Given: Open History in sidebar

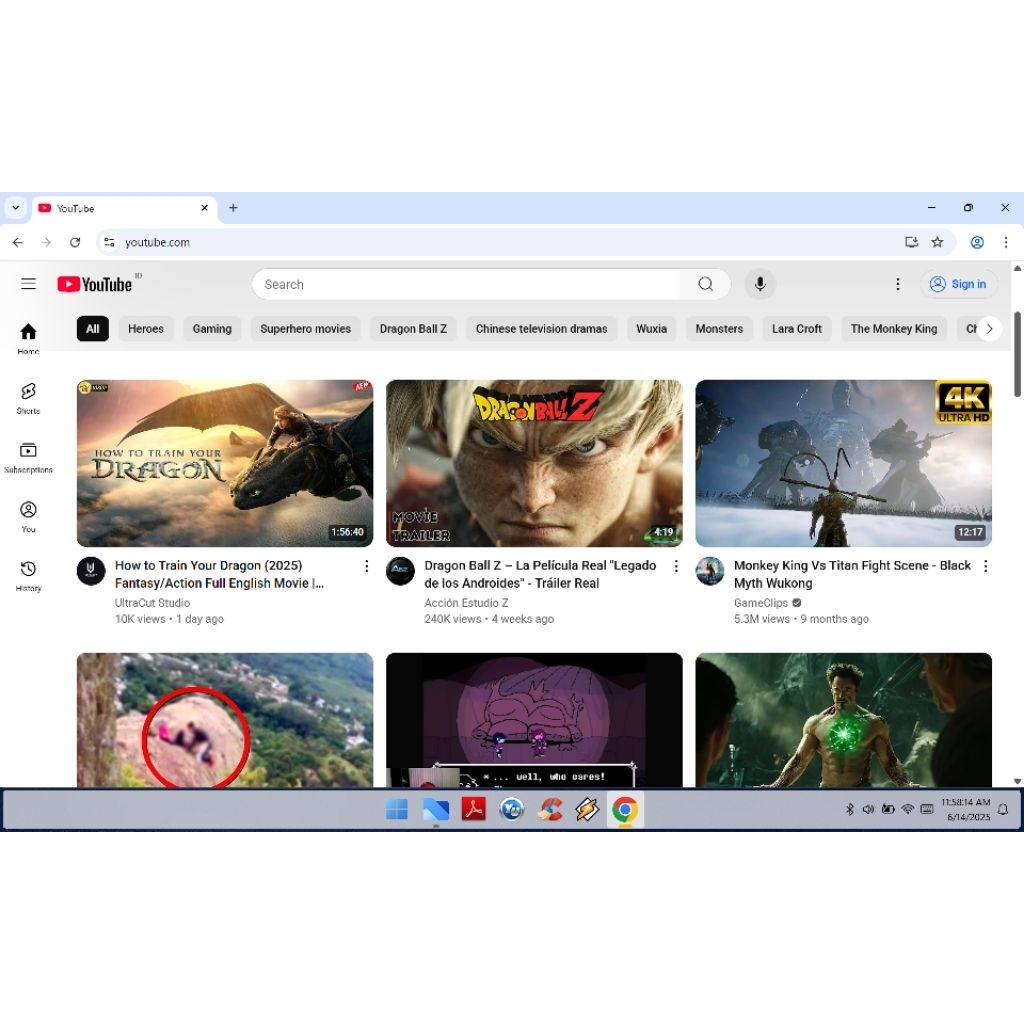Looking at the screenshot, I should coord(28,575).
